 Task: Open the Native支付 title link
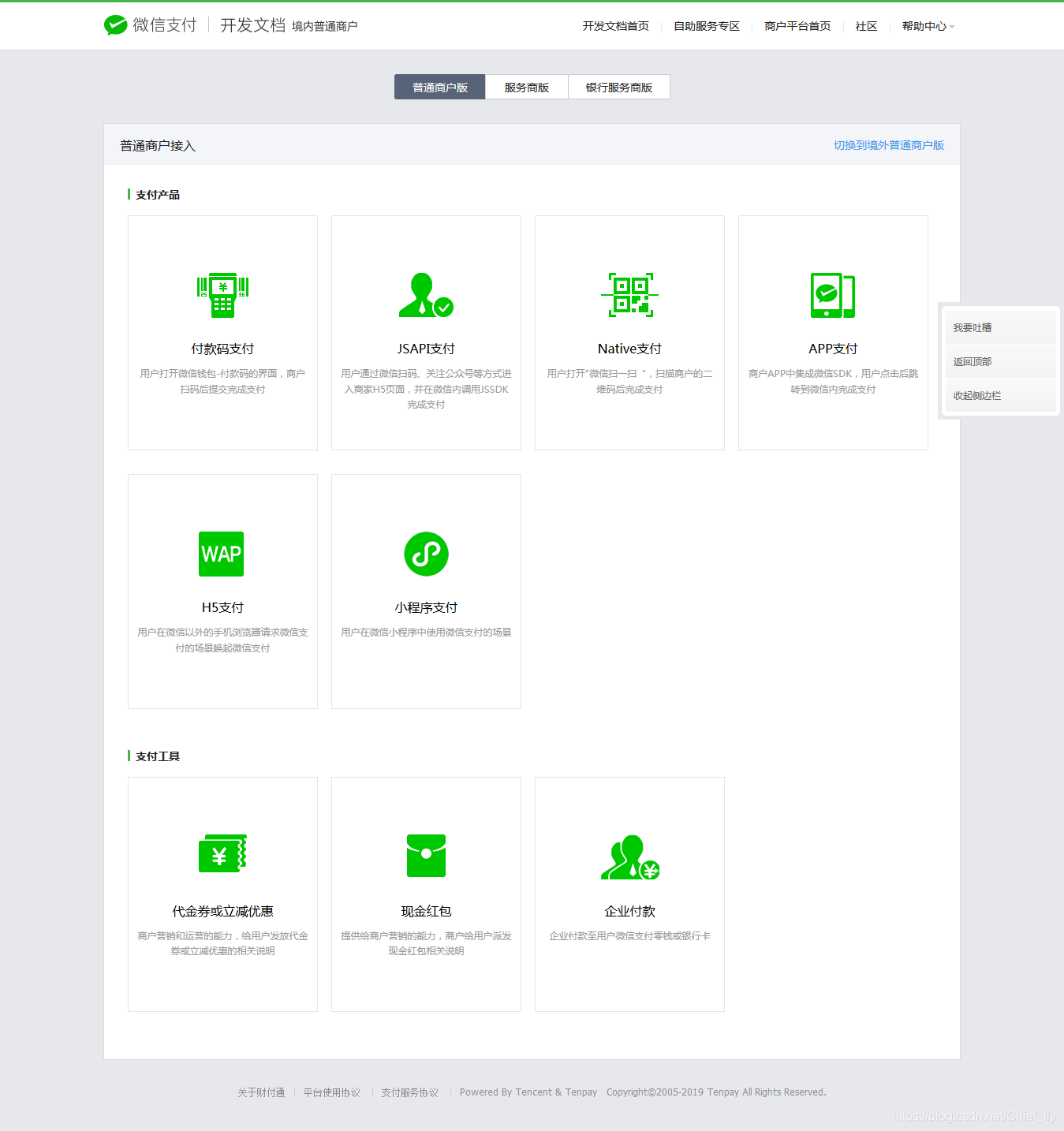click(629, 349)
